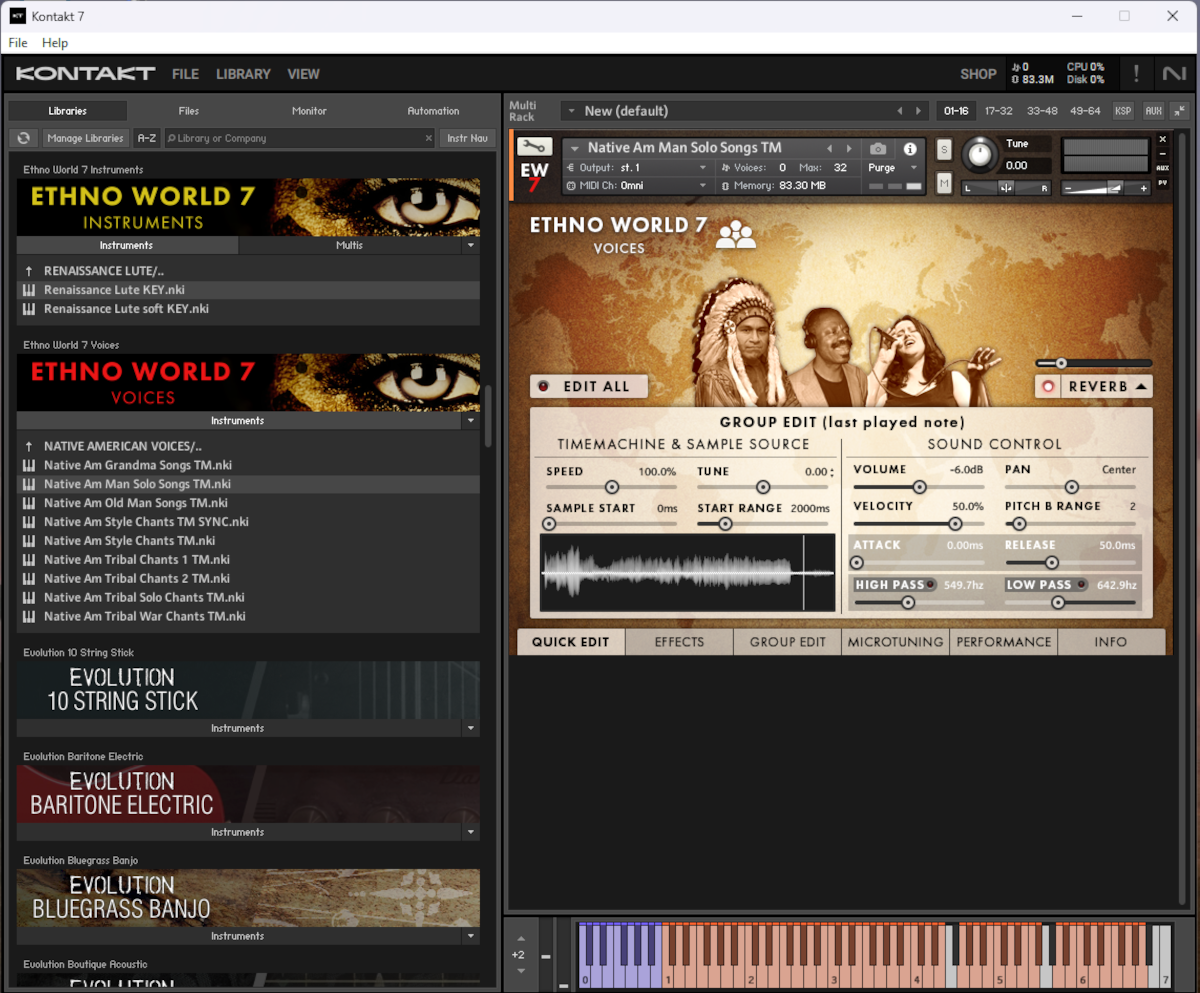Click the Multis button under Ethno World Instruments

350,245
